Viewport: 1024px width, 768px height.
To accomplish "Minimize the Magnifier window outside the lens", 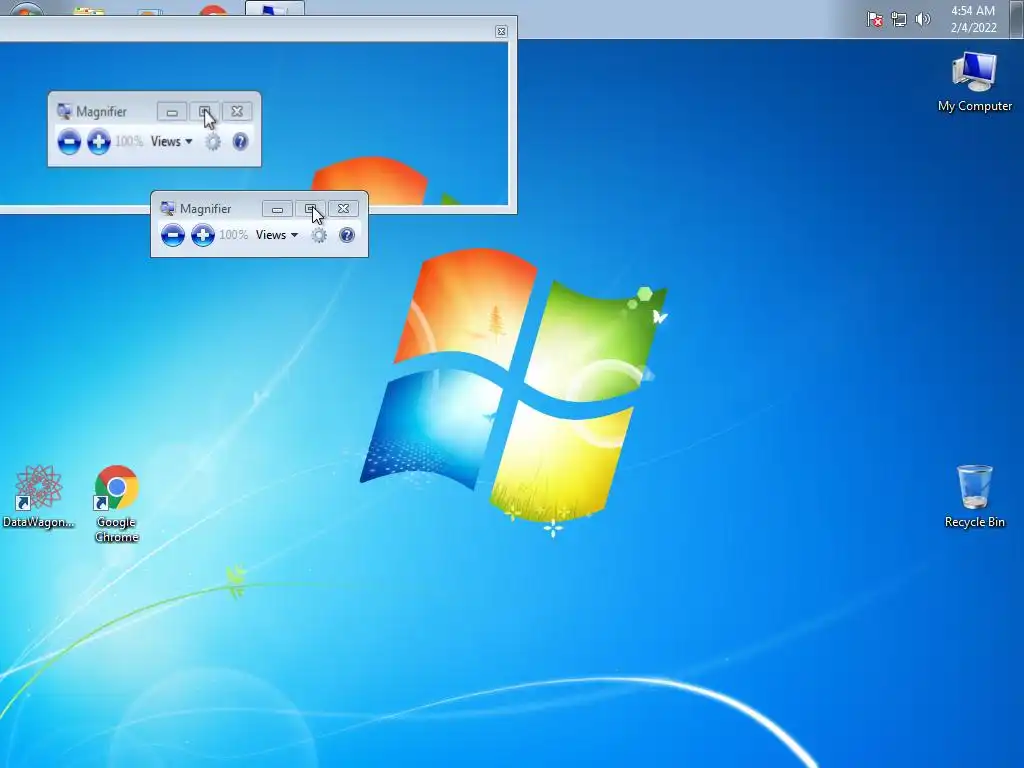I will 277,209.
